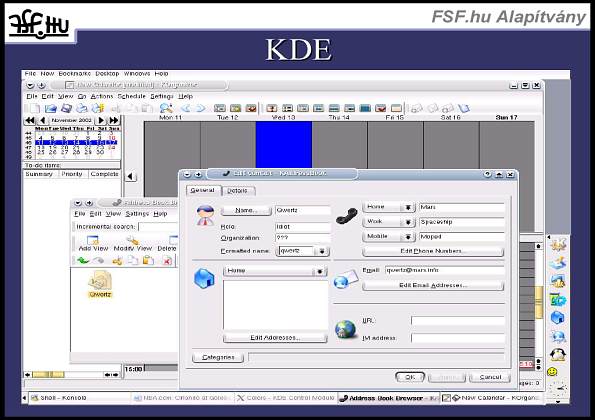
Task: Switch to Address Book Browser taskbar entry
Action: click(389, 398)
